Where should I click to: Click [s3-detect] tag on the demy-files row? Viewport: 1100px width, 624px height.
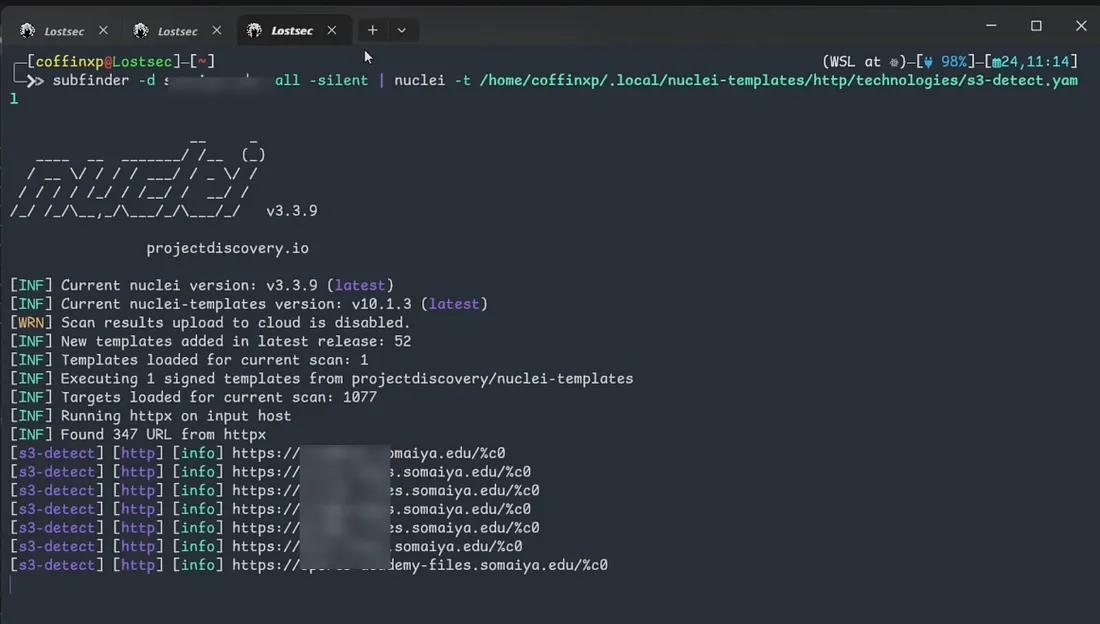pyautogui.click(x=56, y=565)
